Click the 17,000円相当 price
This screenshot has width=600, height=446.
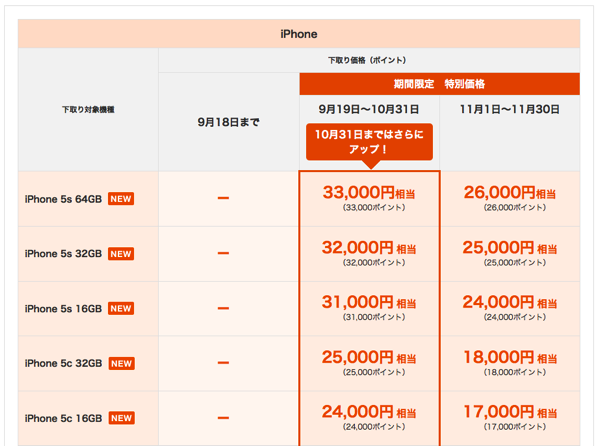(x=510, y=412)
